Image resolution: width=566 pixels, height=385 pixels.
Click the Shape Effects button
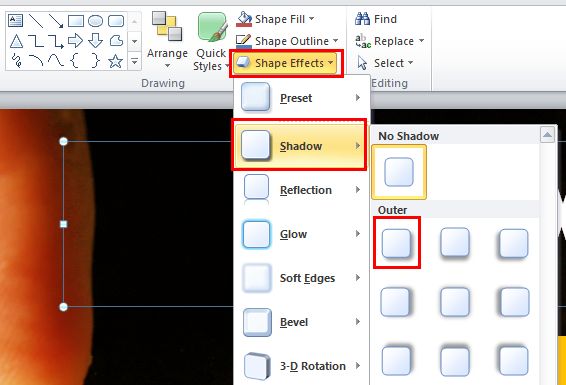(286, 63)
